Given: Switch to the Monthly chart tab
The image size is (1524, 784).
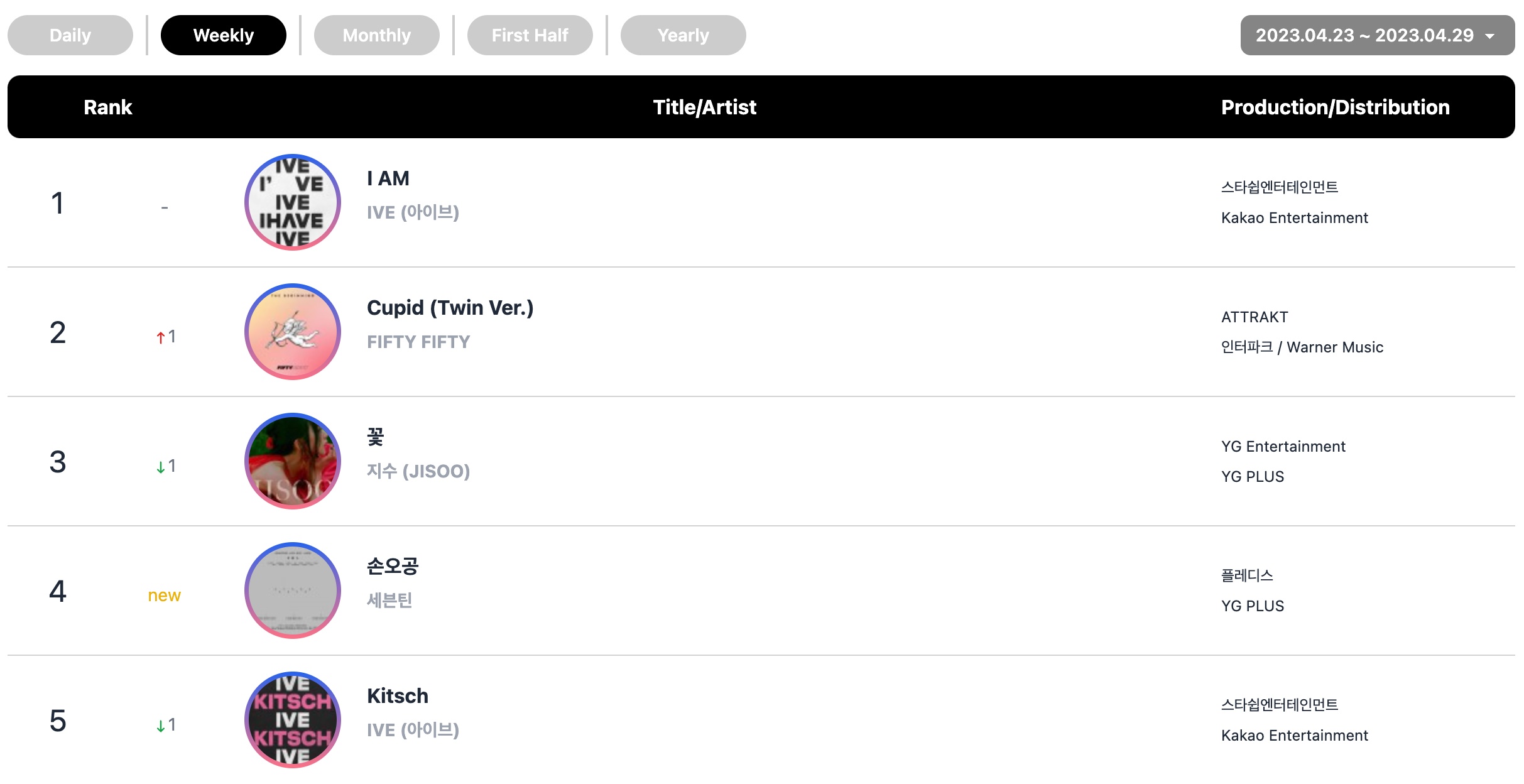Looking at the screenshot, I should coord(377,35).
